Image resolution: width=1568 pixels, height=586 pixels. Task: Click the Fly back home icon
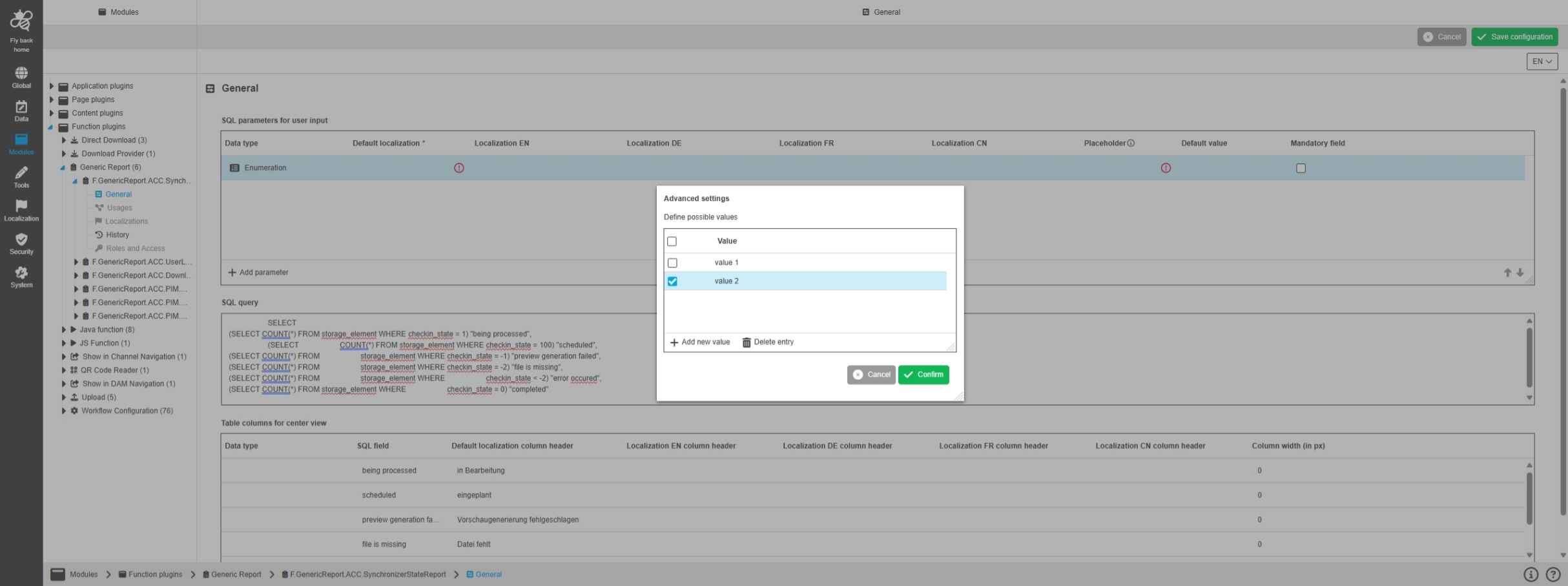[21, 21]
